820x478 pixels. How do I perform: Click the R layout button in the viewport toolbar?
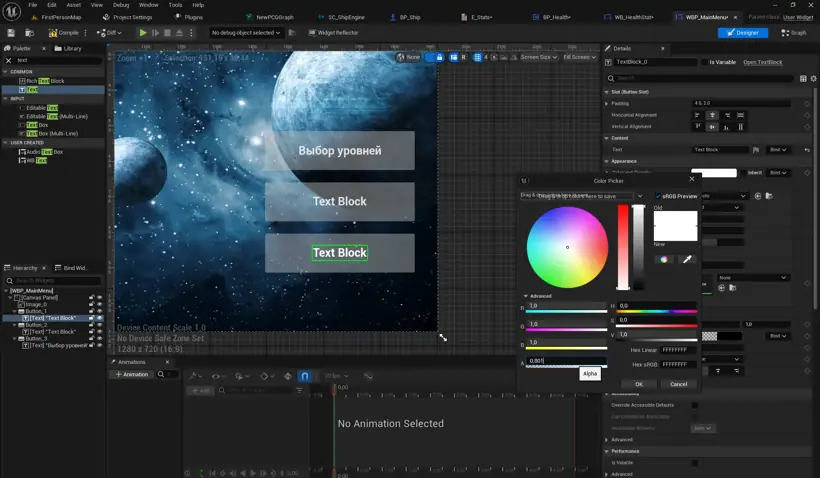click(x=463, y=58)
